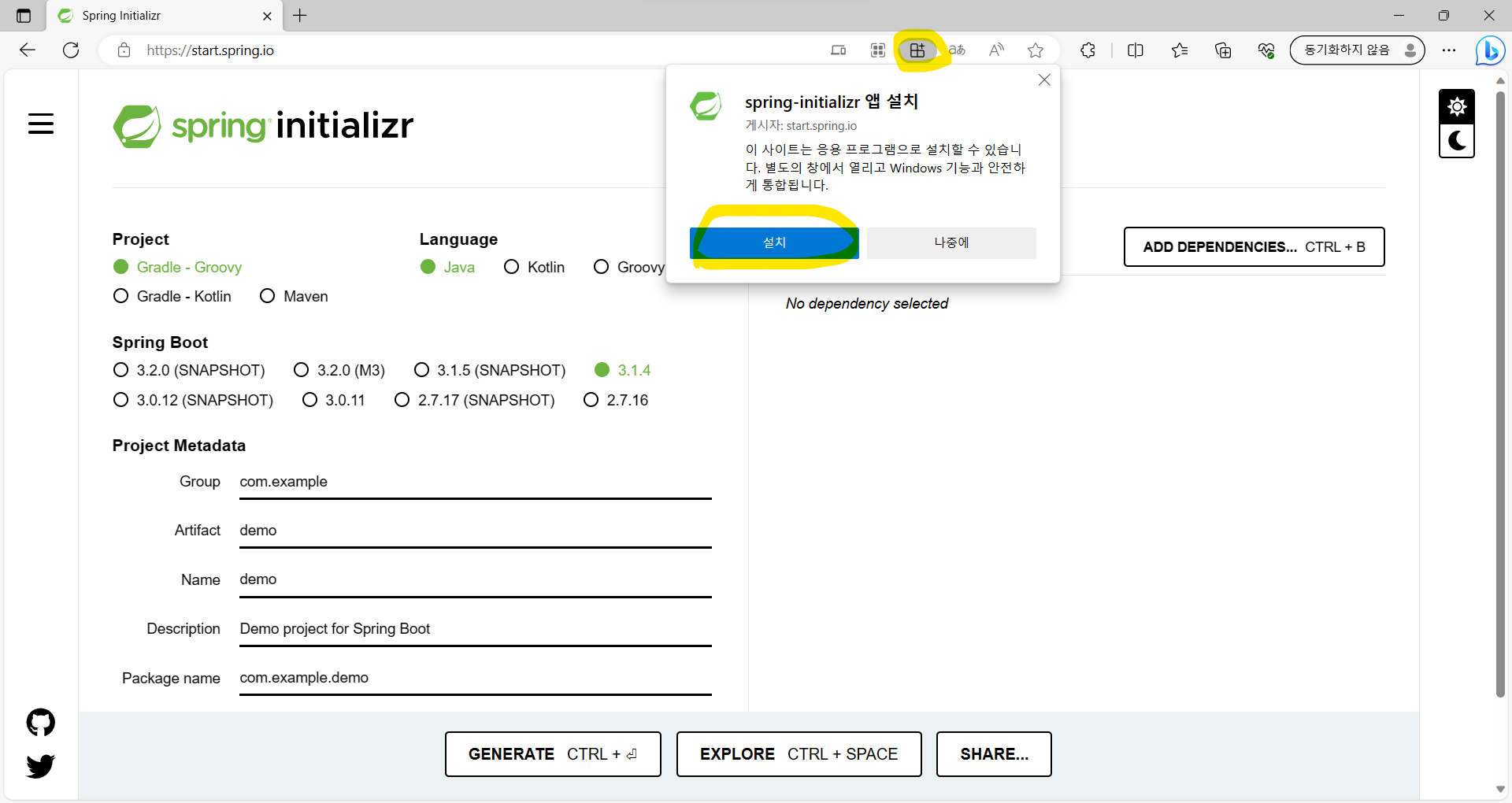Switch to dark theme with the moon icon
Viewport: 1512px width, 803px height.
click(1457, 141)
